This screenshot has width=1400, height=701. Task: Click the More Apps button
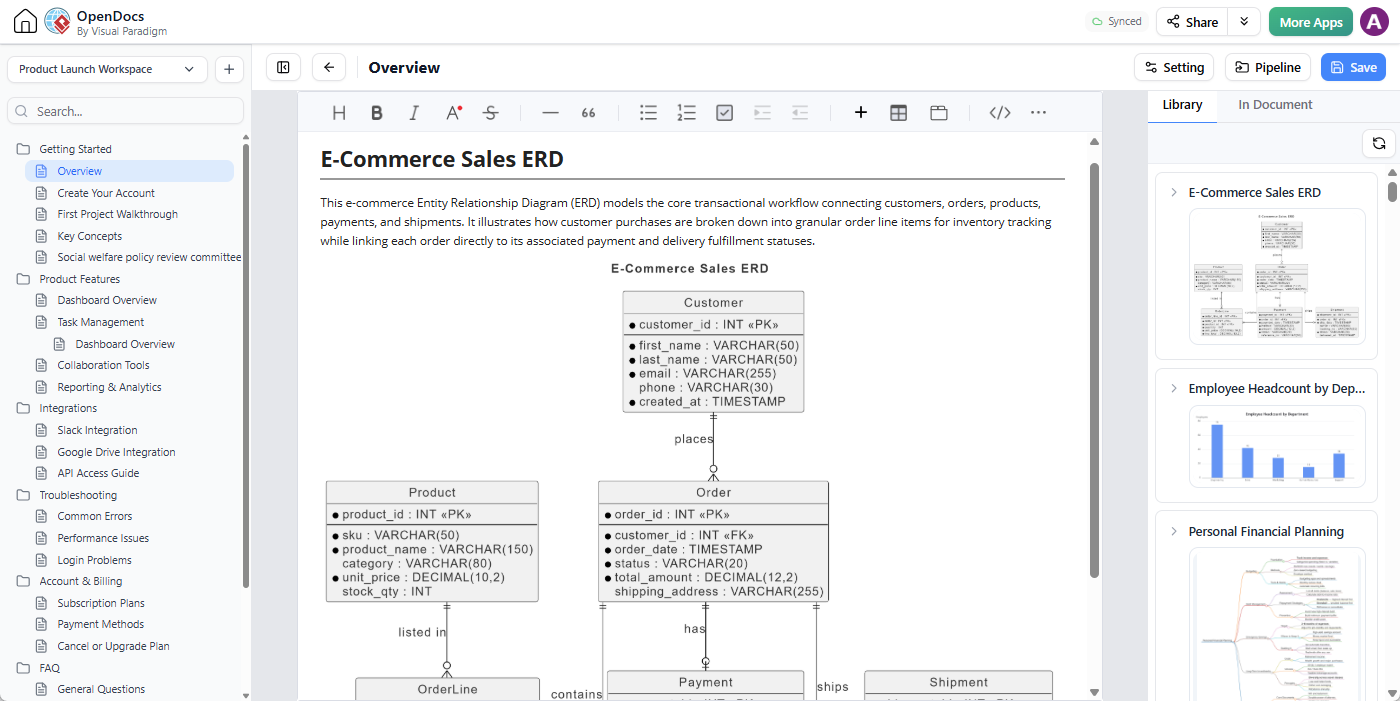(1311, 22)
